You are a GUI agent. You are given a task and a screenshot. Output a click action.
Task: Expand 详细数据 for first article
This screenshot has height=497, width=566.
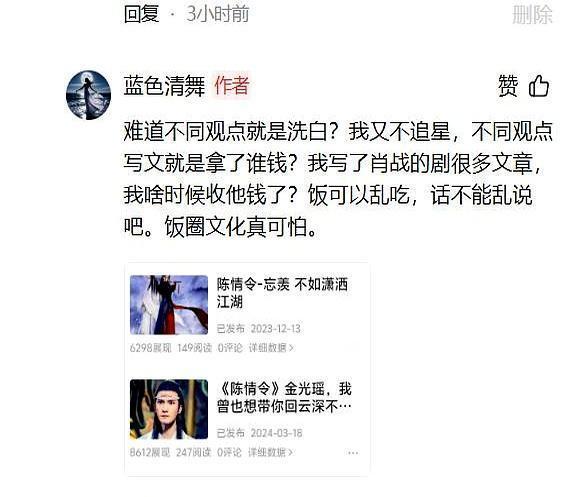(x=271, y=348)
